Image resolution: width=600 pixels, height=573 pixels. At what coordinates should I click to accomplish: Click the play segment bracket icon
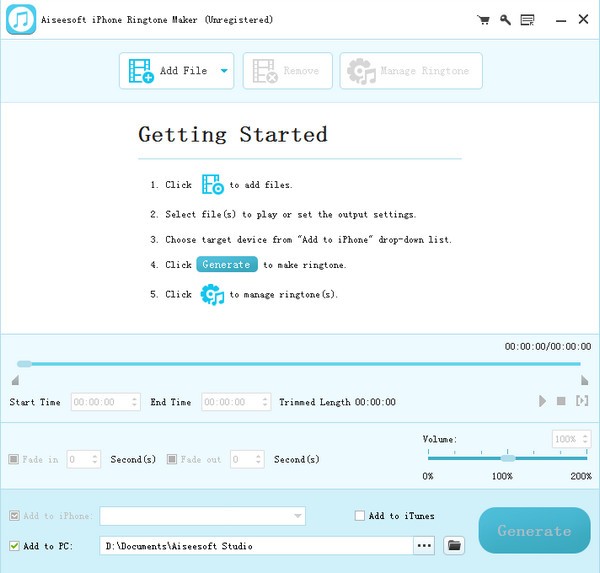point(582,401)
